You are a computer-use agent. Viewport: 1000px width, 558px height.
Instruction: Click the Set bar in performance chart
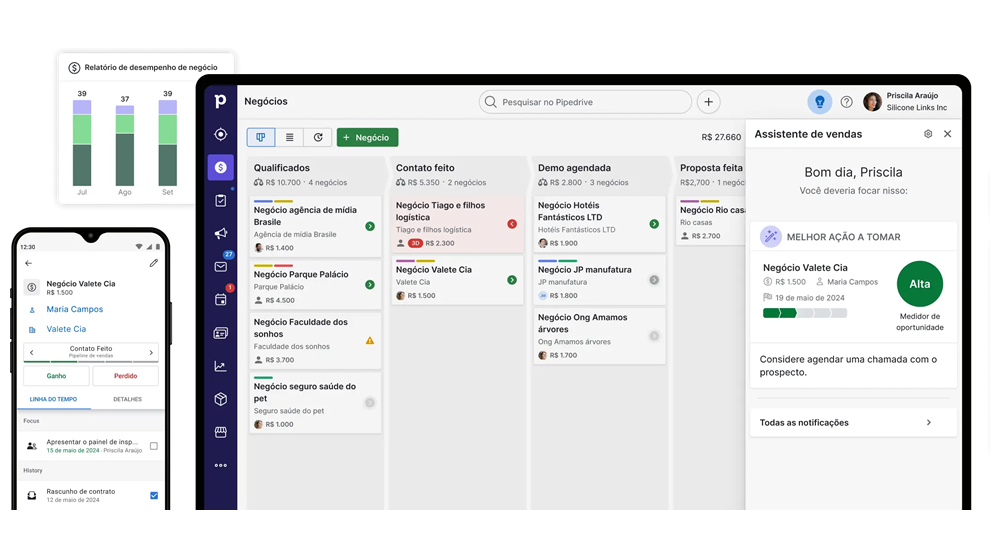(x=167, y=143)
